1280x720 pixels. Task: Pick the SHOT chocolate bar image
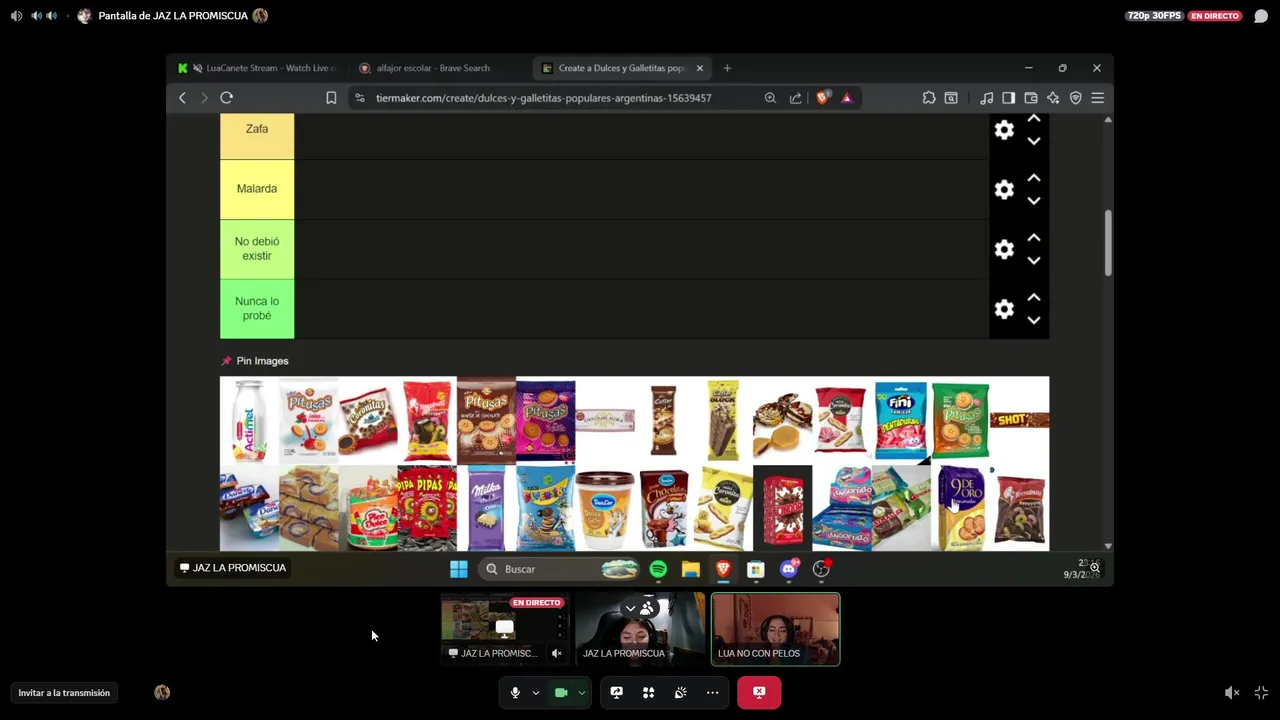(x=1020, y=421)
